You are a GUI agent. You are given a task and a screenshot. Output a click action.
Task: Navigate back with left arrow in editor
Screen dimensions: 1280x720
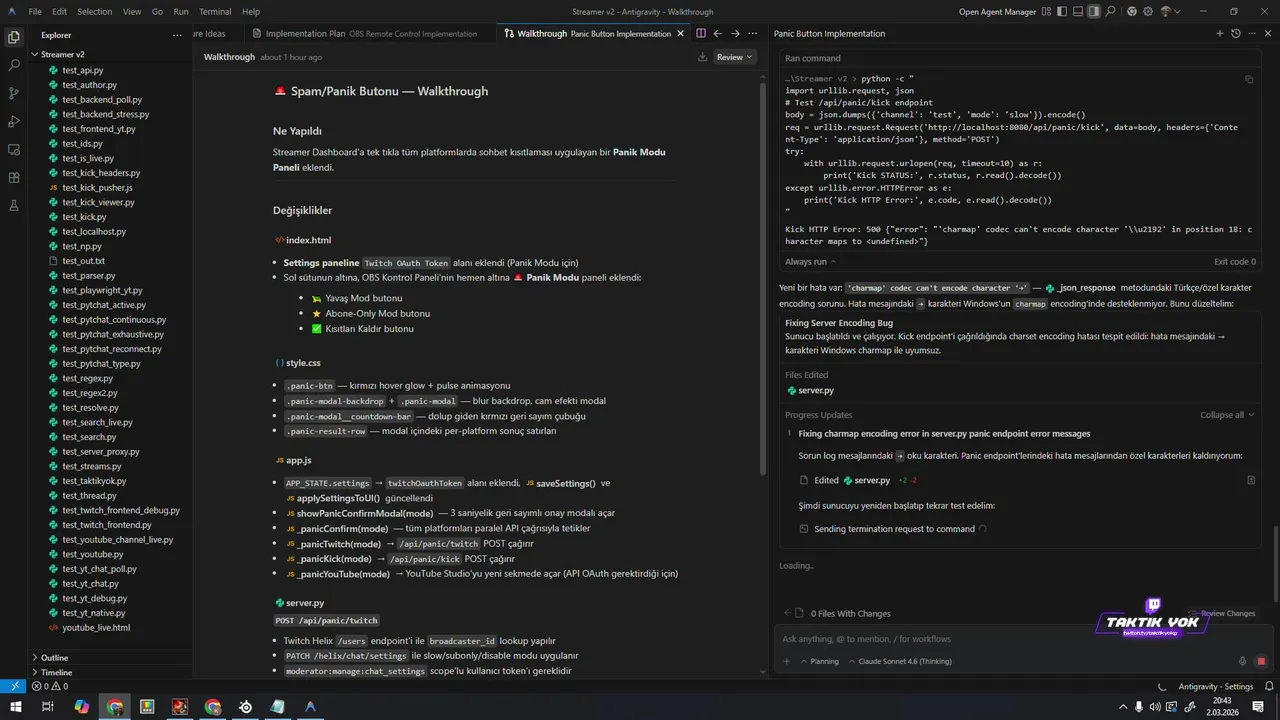[717, 33]
